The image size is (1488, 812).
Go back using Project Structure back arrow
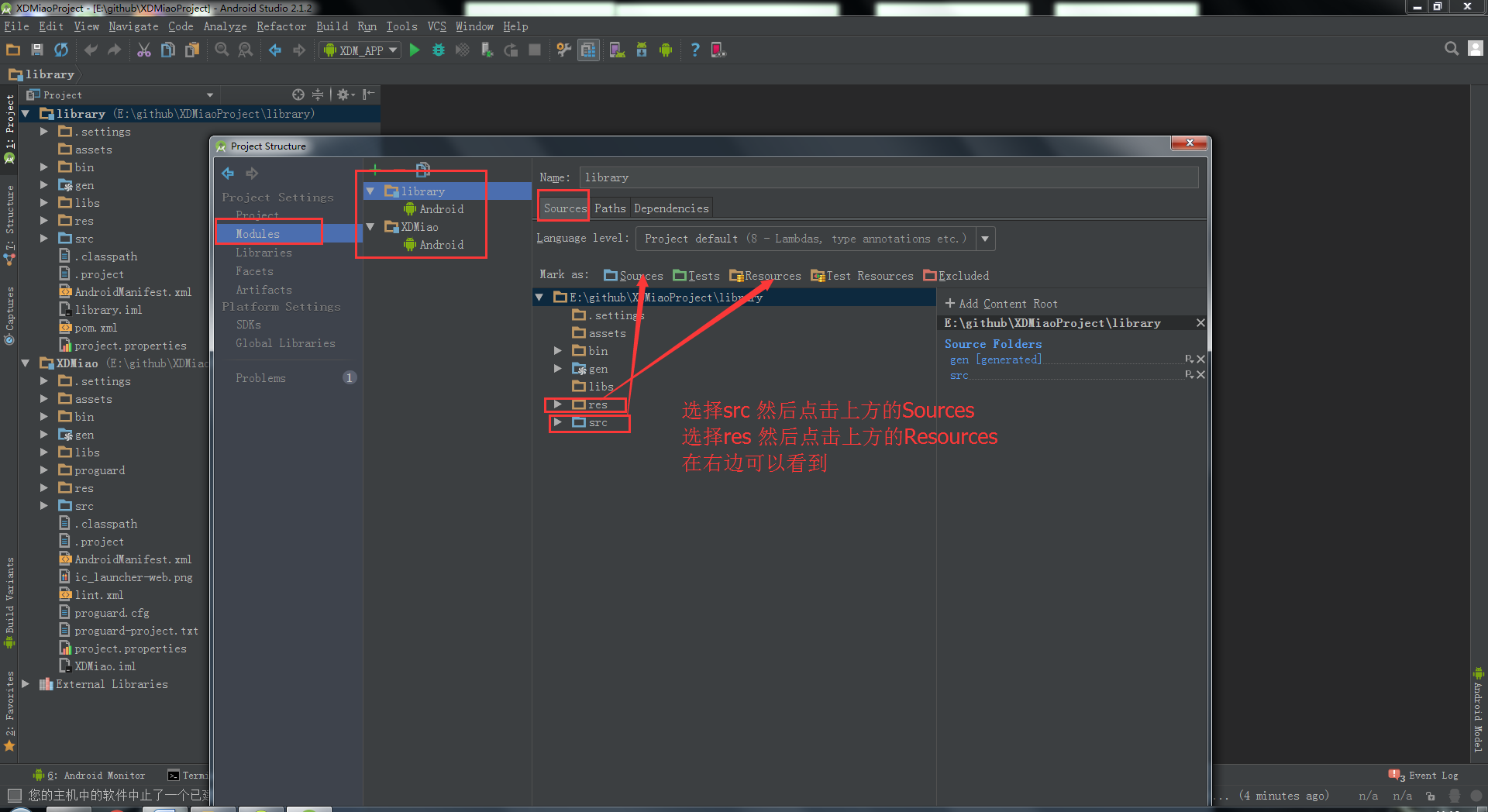click(228, 173)
